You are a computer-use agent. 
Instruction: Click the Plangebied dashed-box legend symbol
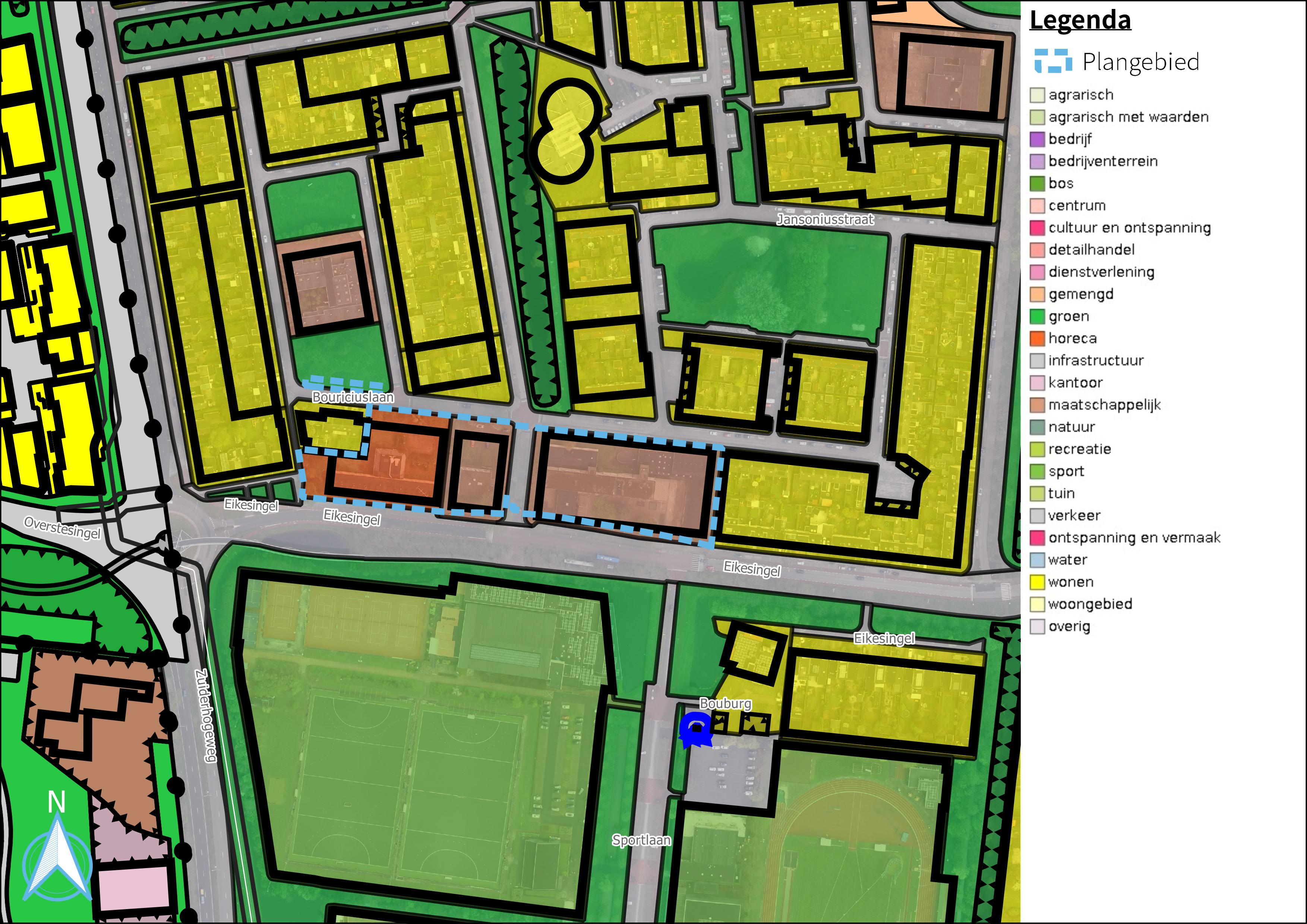(x=1053, y=61)
